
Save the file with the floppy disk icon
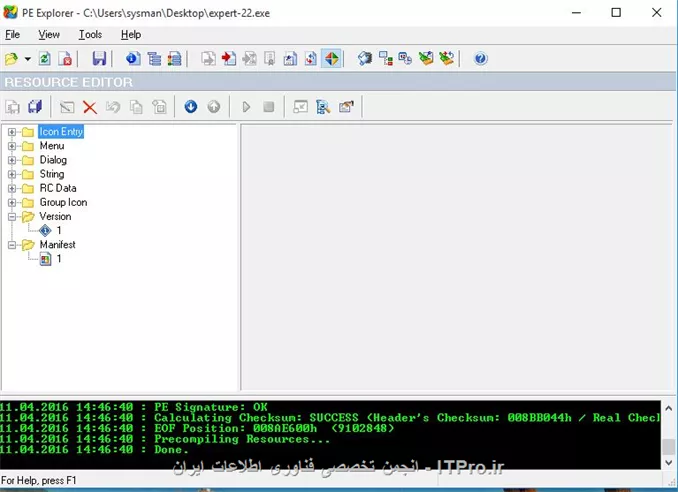99,58
